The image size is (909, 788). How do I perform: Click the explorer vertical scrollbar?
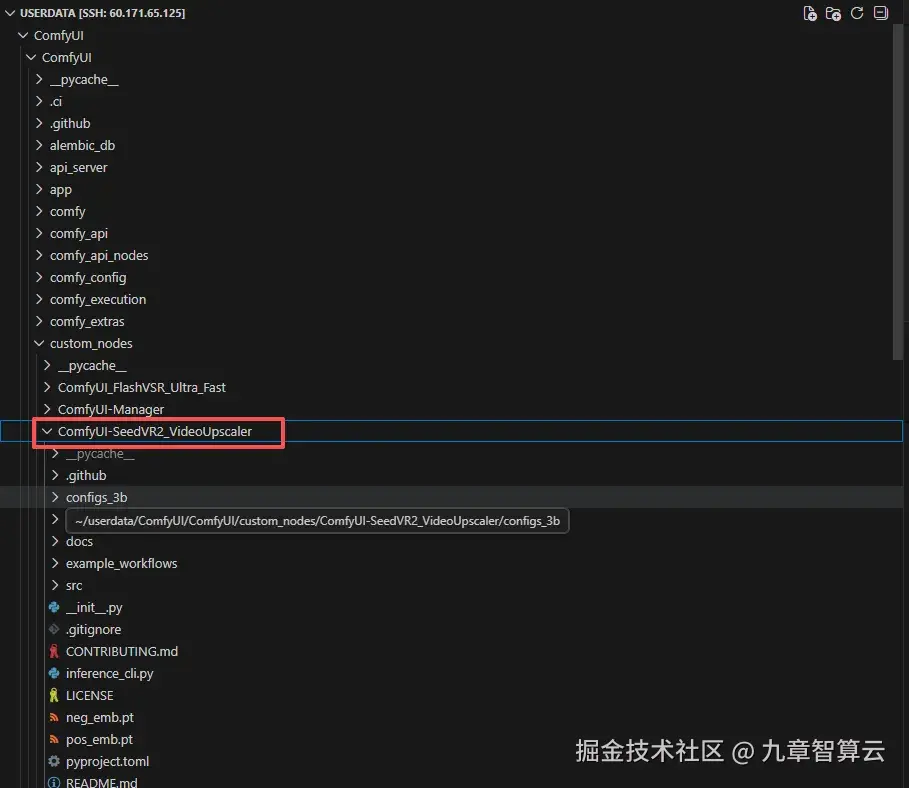(898, 191)
